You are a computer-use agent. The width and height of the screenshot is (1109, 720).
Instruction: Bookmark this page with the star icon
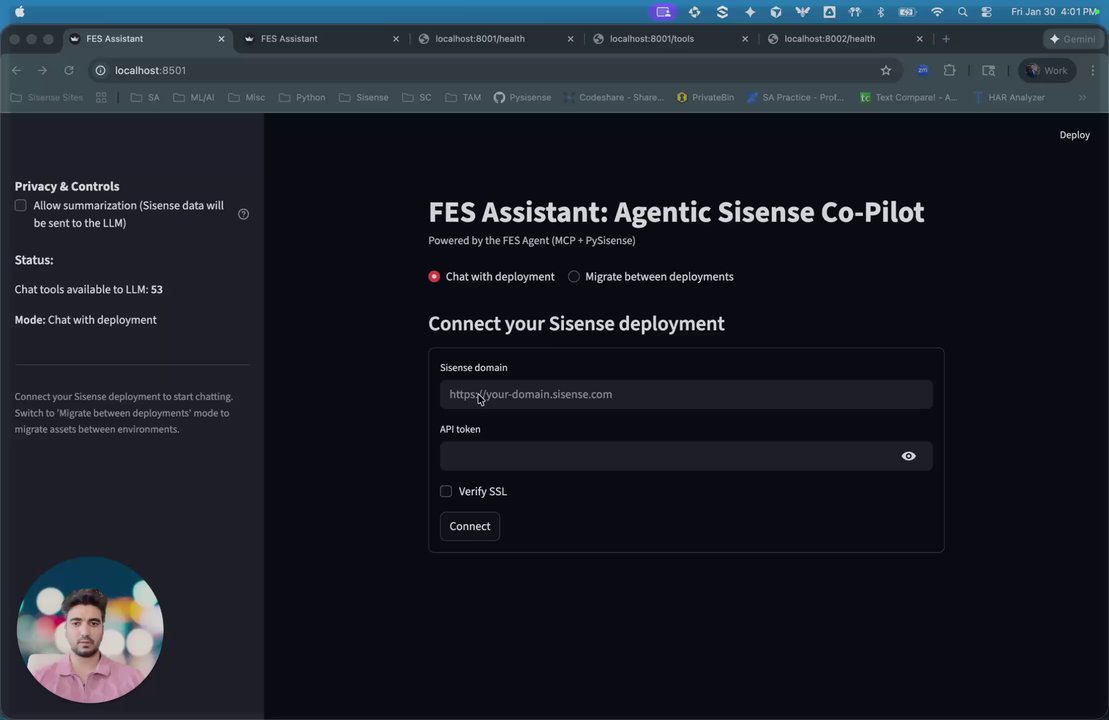point(885,70)
